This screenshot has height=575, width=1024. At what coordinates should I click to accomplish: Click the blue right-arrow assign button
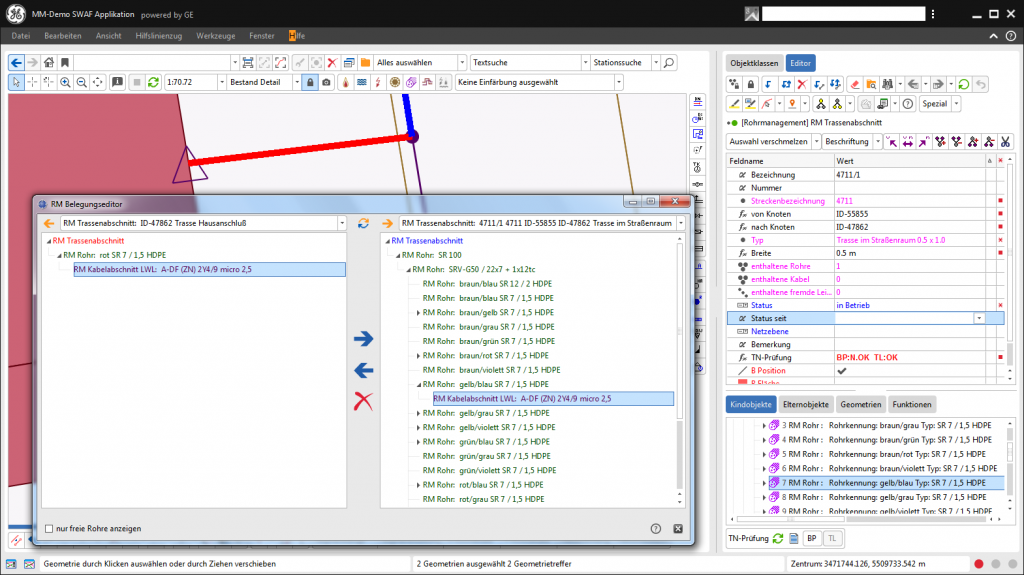pyautogui.click(x=363, y=339)
